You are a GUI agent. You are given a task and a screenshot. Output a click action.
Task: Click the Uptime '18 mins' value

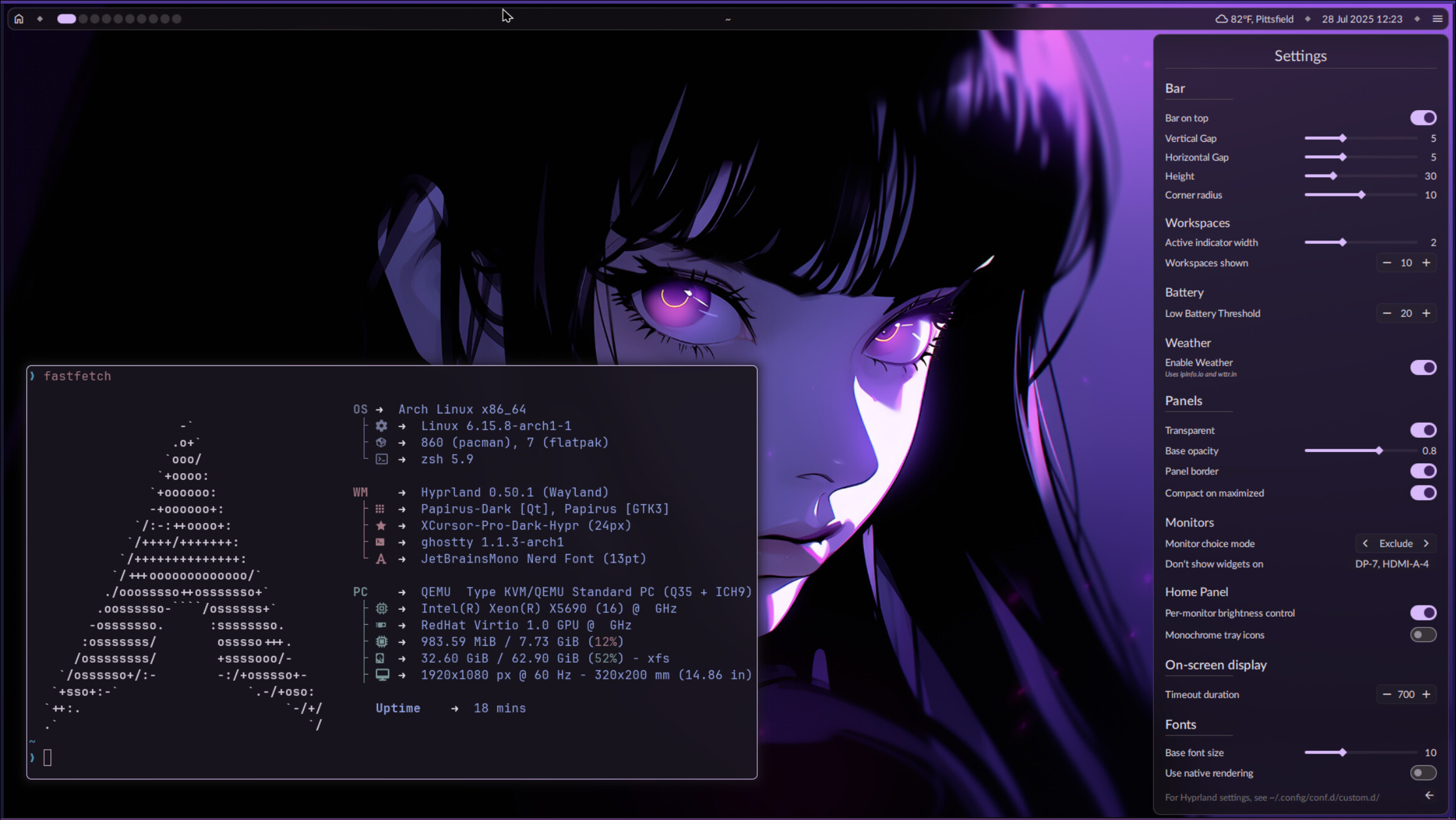[500, 708]
